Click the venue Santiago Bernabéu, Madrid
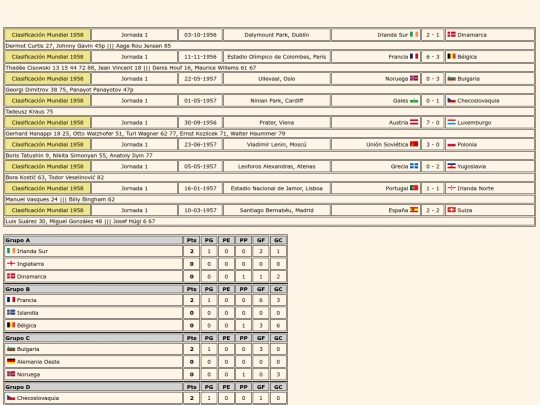The image size is (540, 405). [x=277, y=210]
